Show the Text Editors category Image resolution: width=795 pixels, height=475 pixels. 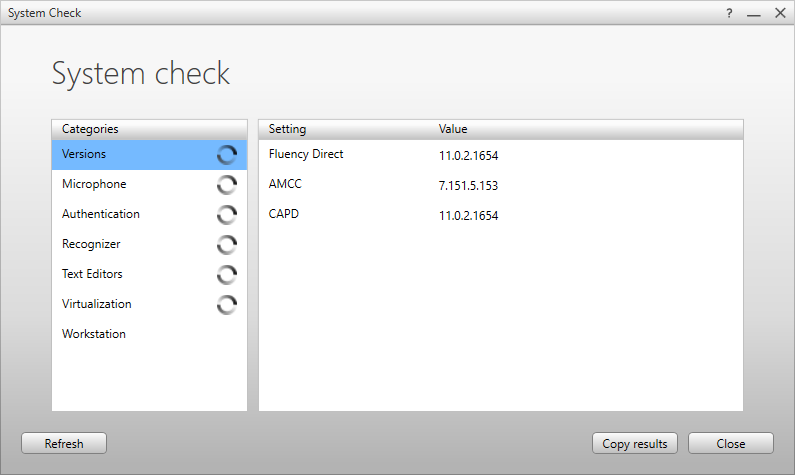click(92, 275)
